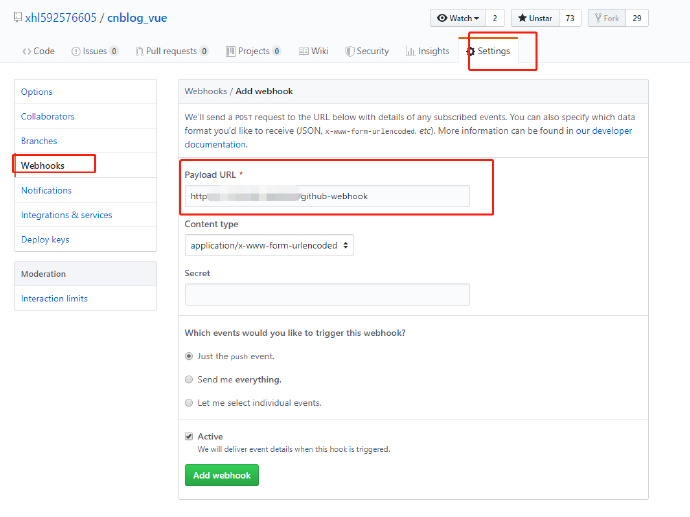Open the Code tab
This screenshot has height=517, width=690.
click(x=39, y=51)
